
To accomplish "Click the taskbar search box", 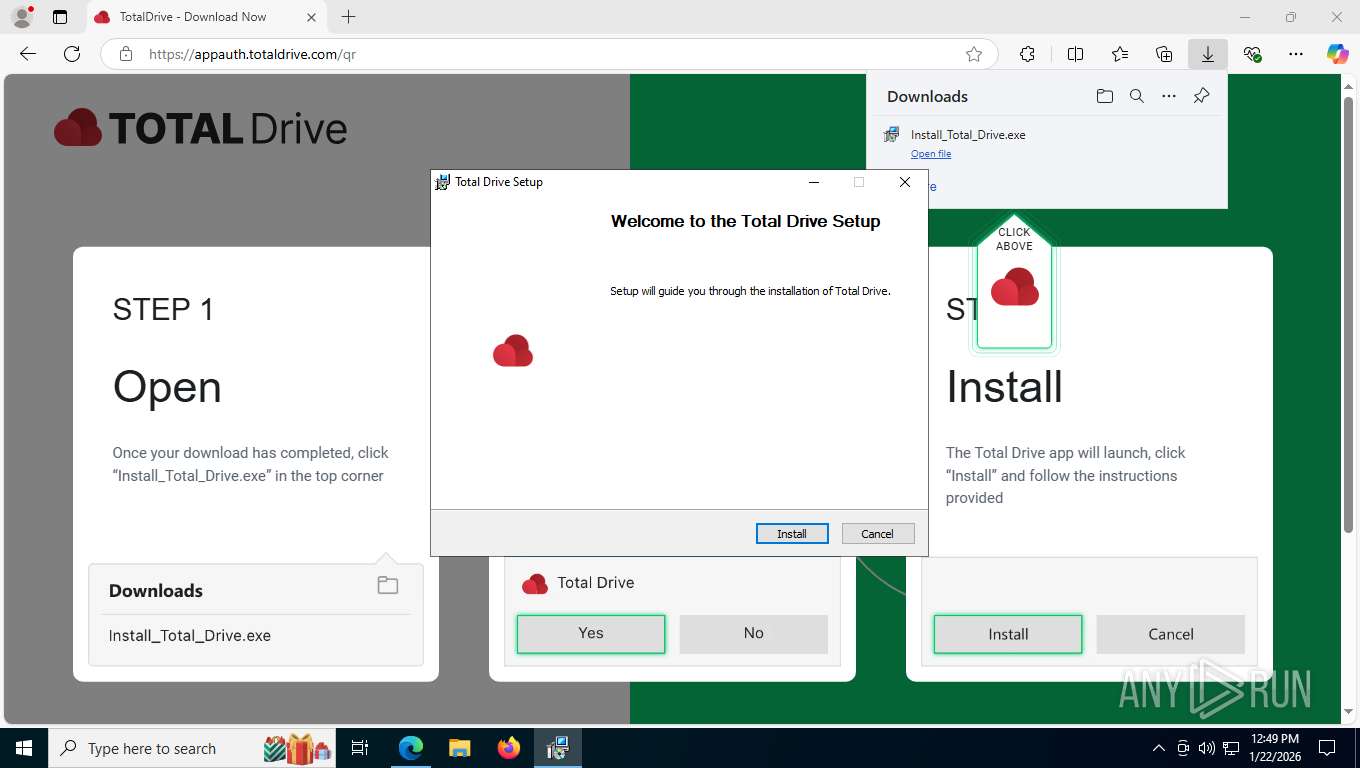I will (194, 748).
